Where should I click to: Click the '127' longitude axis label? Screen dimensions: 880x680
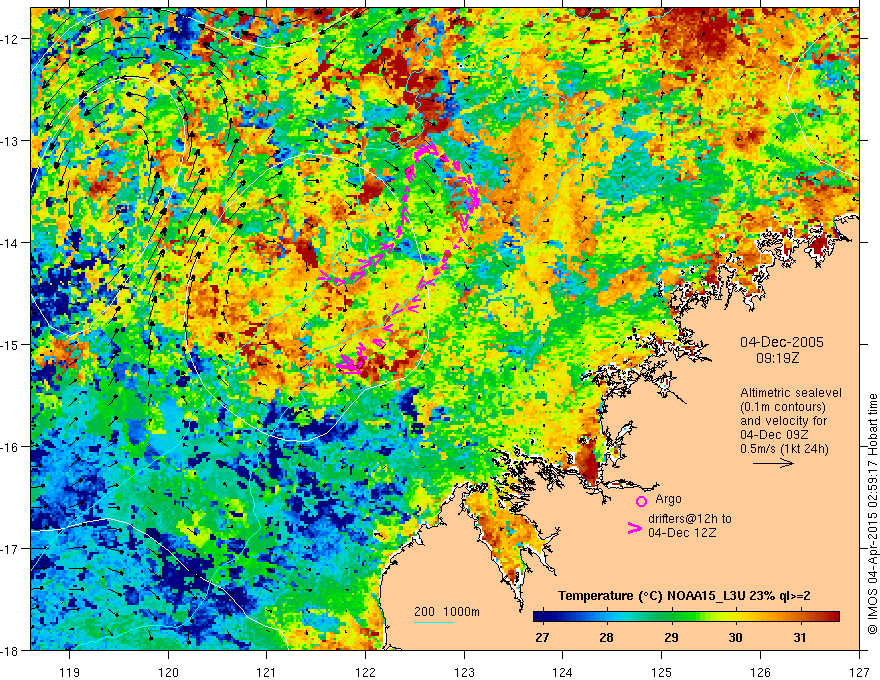click(859, 672)
